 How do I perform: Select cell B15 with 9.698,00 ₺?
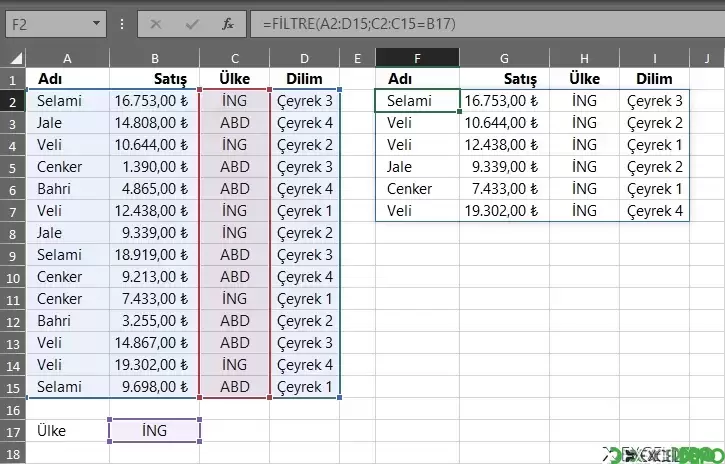pyautogui.click(x=154, y=387)
